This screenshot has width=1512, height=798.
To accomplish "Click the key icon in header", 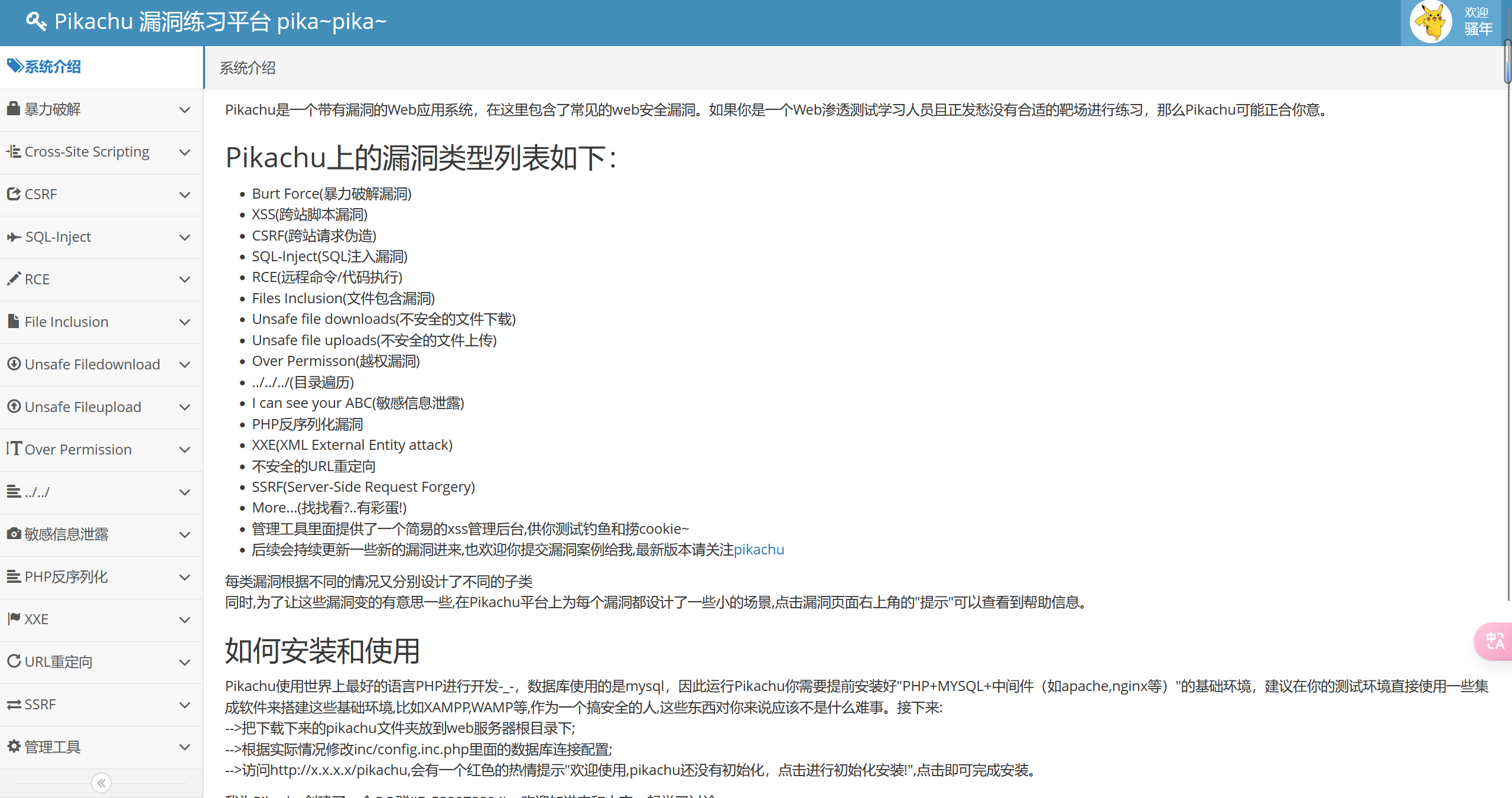I will point(36,21).
